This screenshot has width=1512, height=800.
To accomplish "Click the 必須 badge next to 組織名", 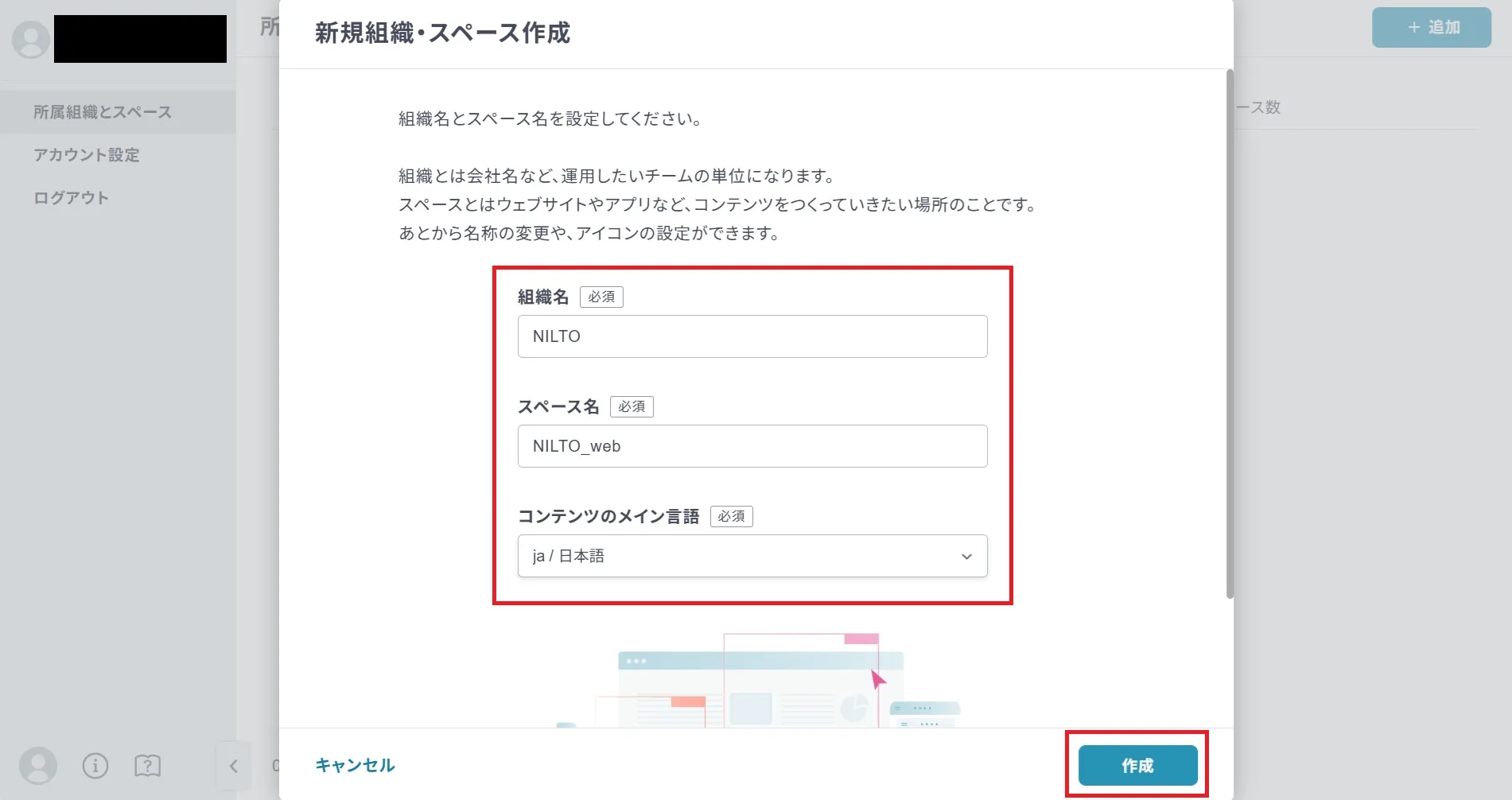I will click(x=601, y=297).
